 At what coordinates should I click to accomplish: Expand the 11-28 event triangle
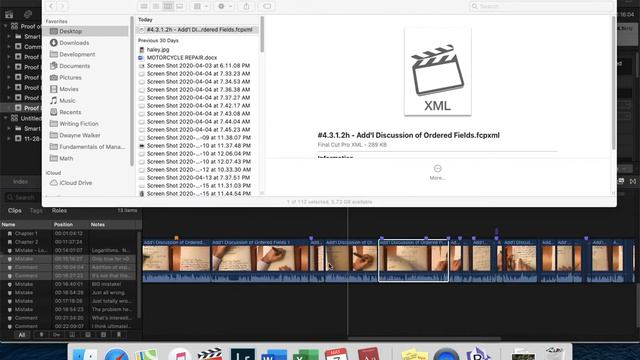9,138
